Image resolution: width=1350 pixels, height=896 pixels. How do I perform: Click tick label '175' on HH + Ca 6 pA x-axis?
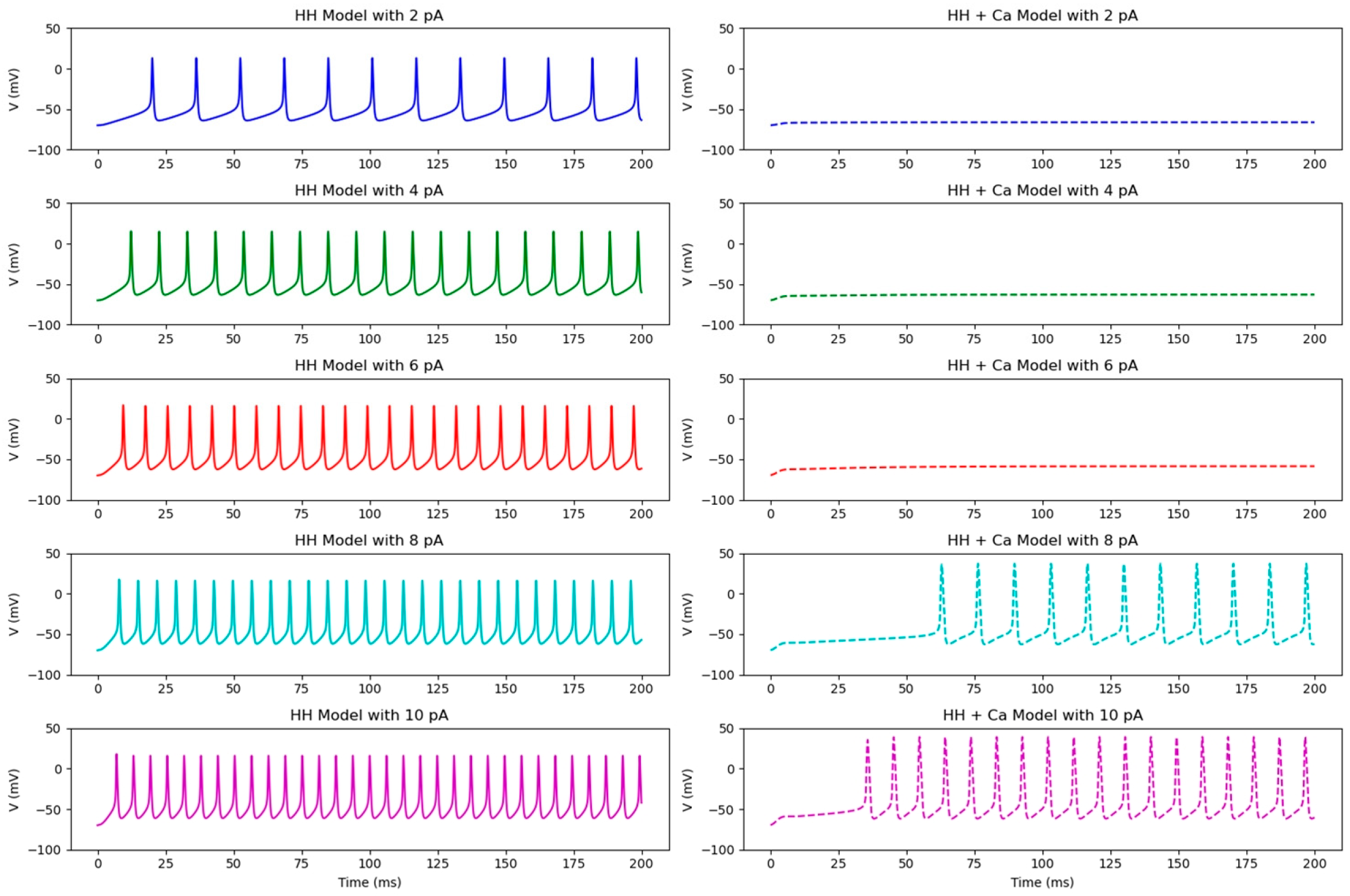(1246, 514)
